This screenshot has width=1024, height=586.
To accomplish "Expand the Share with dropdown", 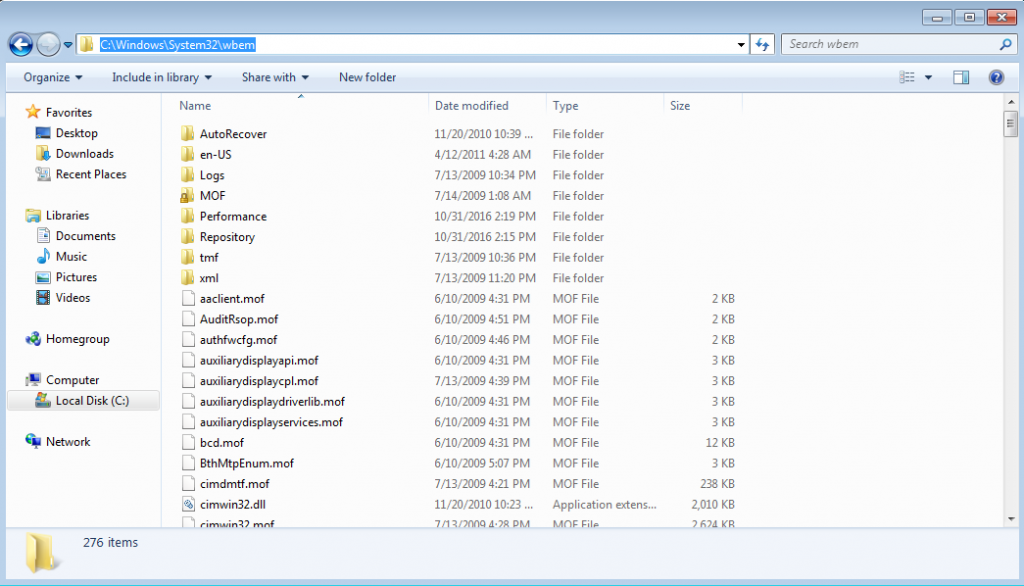I will 275,77.
